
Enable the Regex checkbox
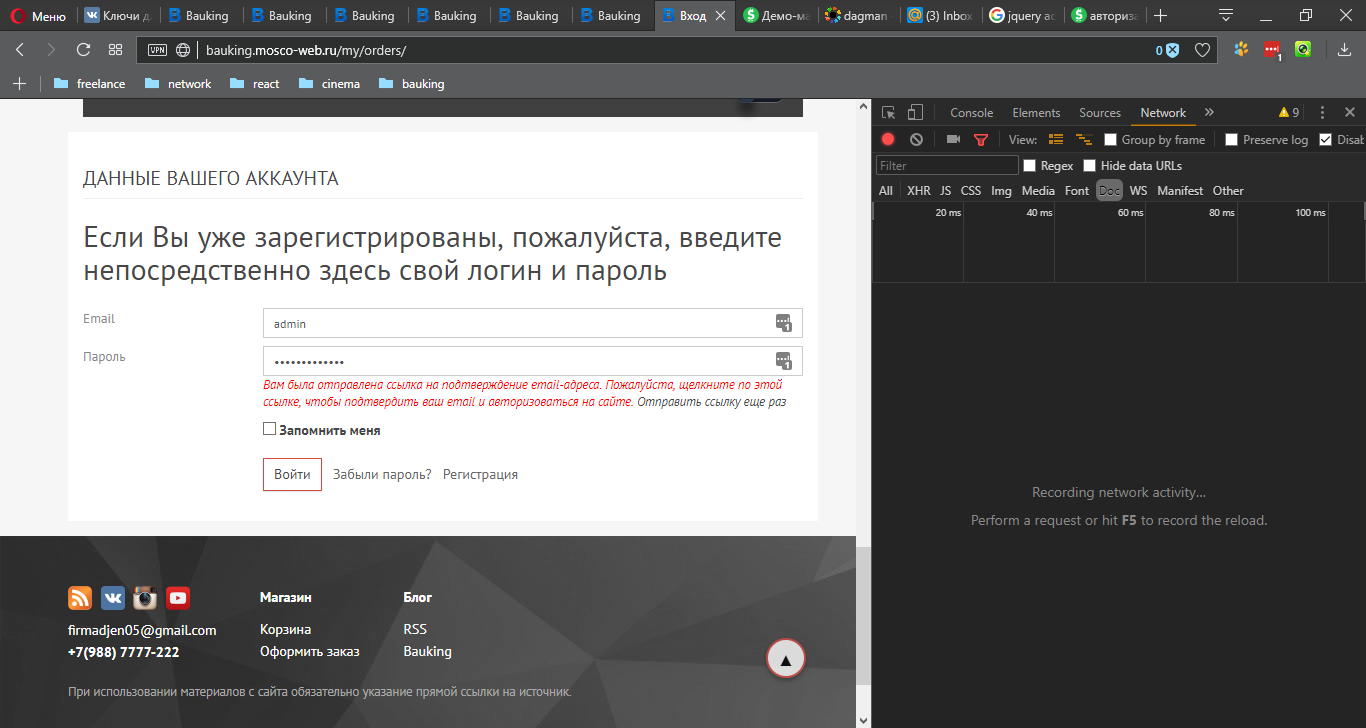[x=1029, y=166]
